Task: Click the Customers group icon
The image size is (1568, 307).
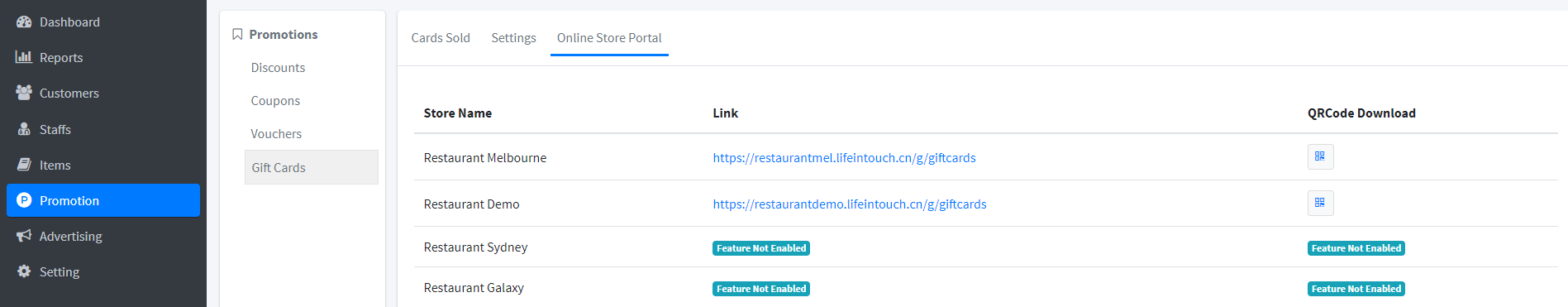Action: [24, 93]
